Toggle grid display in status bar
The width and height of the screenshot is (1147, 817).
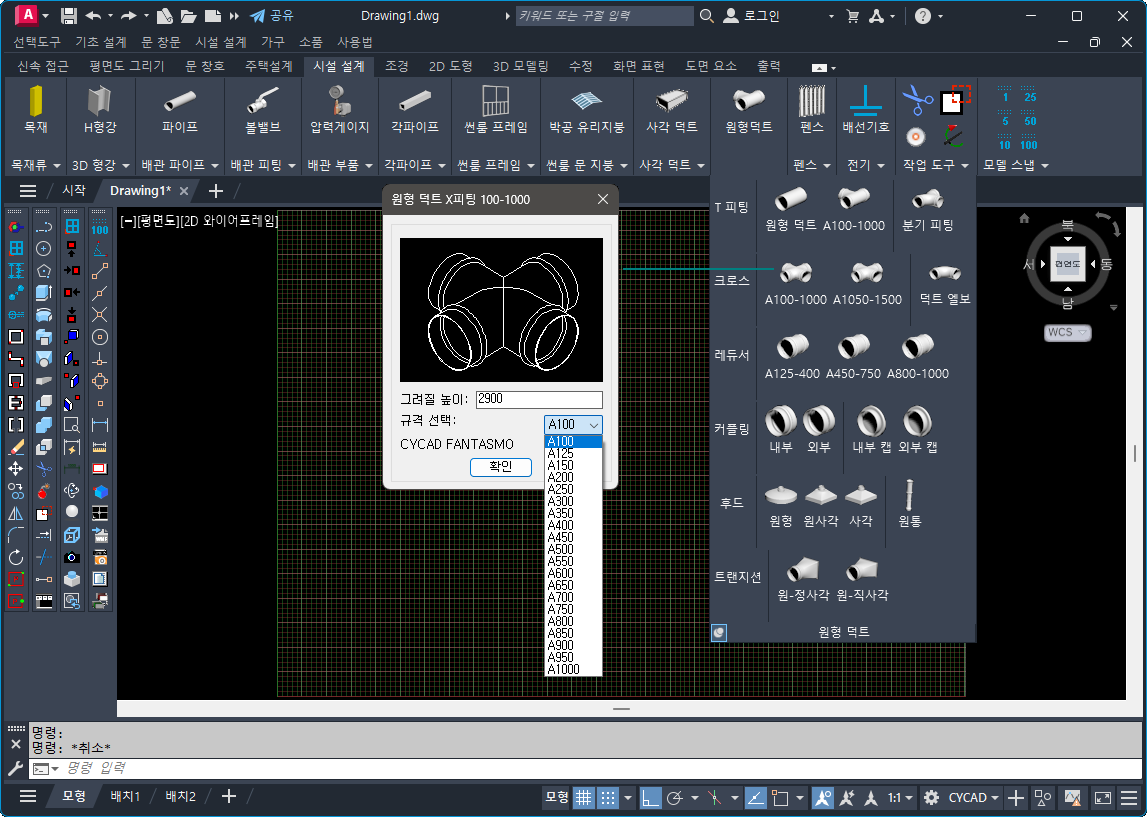(x=584, y=797)
